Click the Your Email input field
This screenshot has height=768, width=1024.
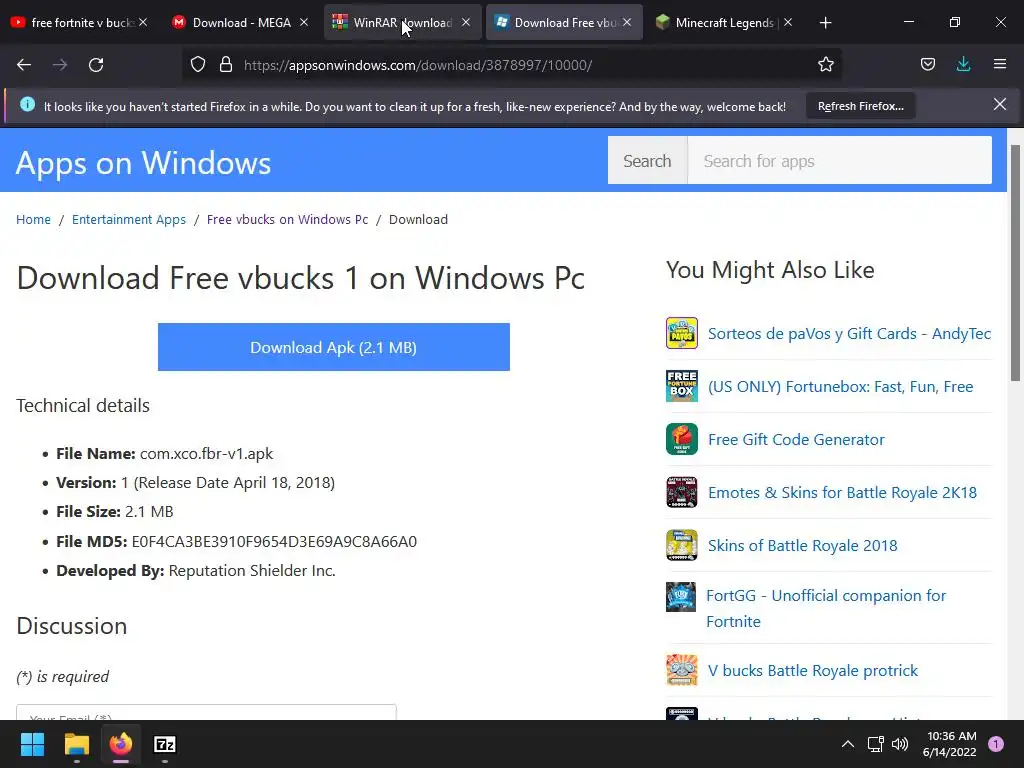[206, 712]
